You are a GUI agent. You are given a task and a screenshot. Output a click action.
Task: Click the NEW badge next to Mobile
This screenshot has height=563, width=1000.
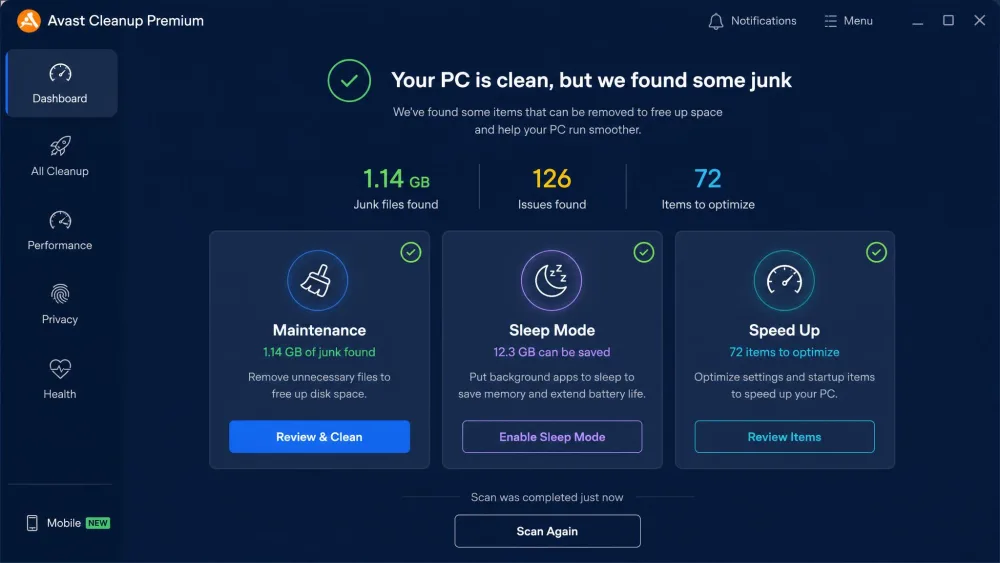pos(98,523)
